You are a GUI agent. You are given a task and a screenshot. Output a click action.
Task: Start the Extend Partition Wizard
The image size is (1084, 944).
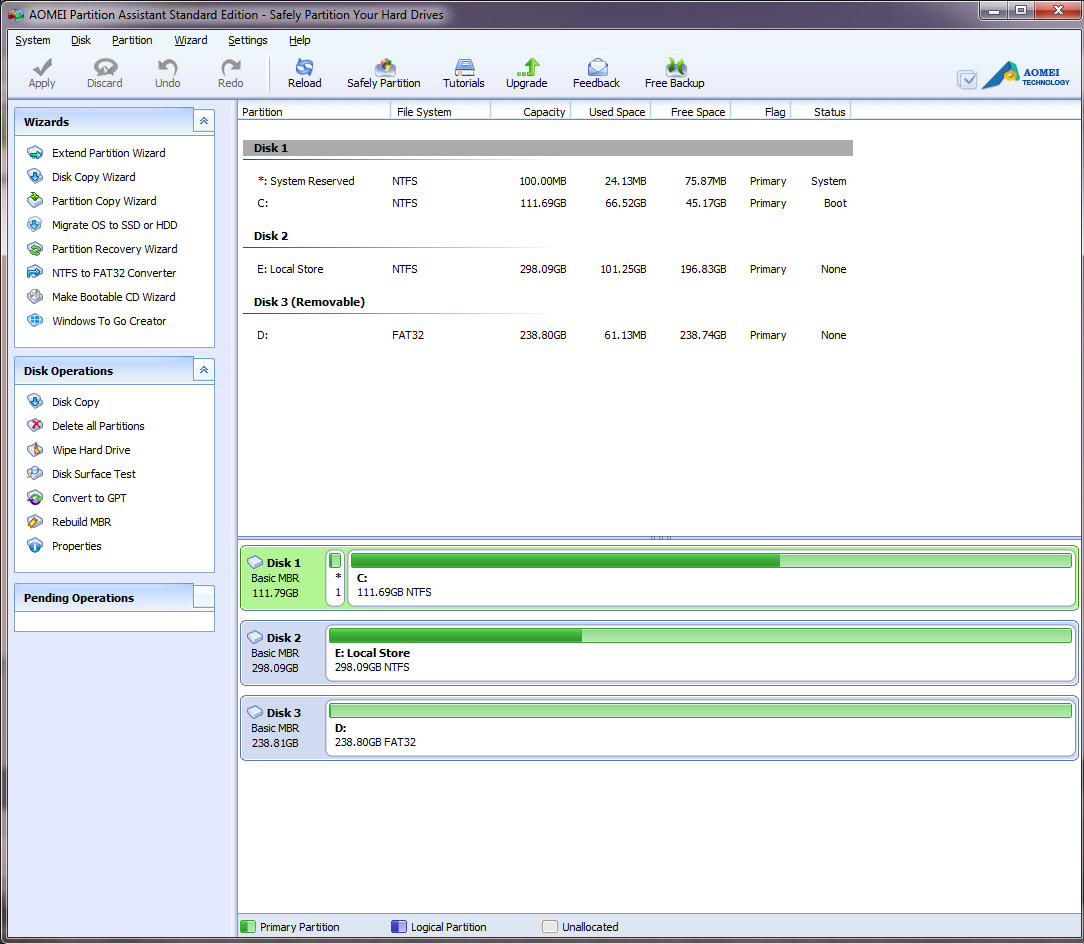click(x=108, y=153)
